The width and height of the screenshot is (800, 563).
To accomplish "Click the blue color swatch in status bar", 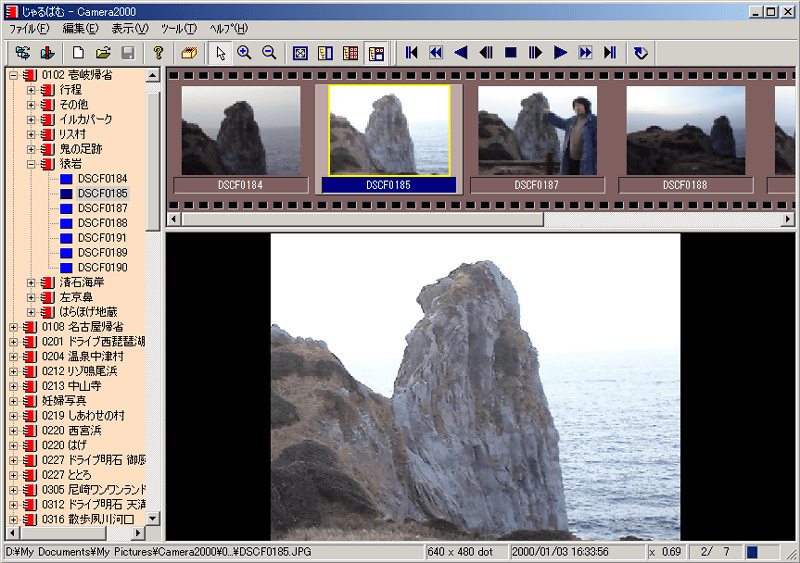I will pyautogui.click(x=753, y=551).
